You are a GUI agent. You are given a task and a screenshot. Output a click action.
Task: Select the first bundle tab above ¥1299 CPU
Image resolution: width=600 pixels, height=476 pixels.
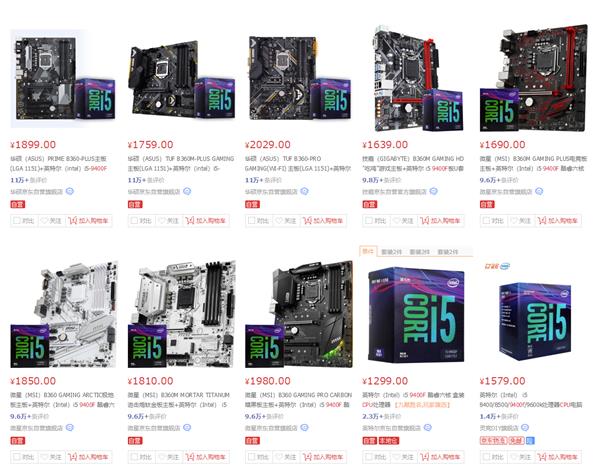click(x=368, y=251)
